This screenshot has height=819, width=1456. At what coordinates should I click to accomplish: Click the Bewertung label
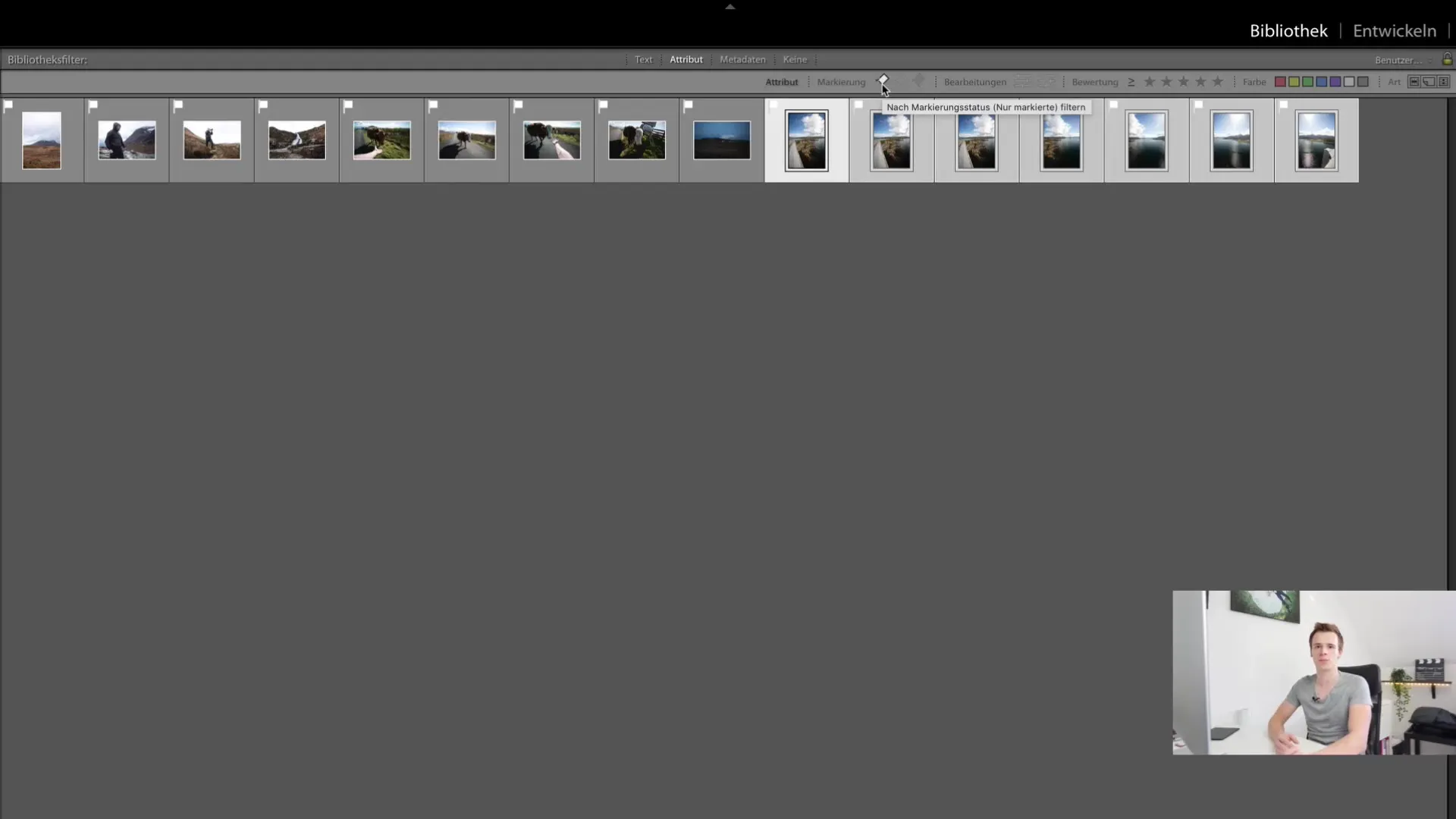point(1094,82)
